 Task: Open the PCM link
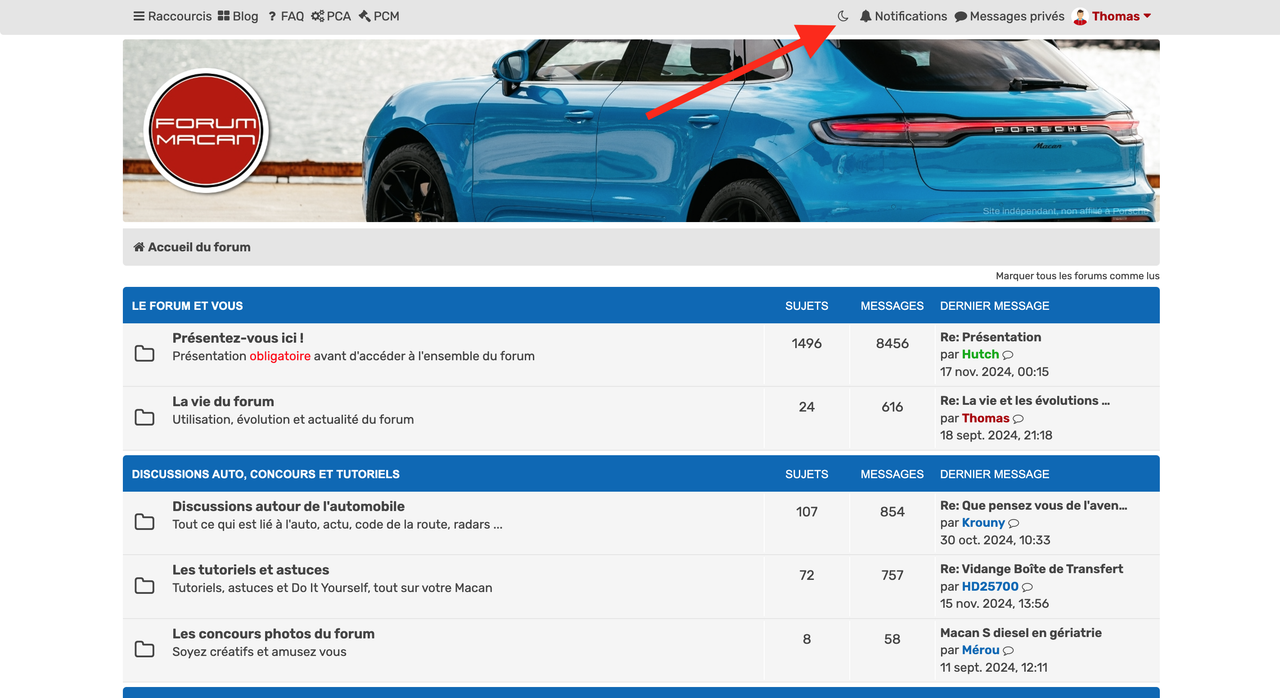click(x=379, y=16)
